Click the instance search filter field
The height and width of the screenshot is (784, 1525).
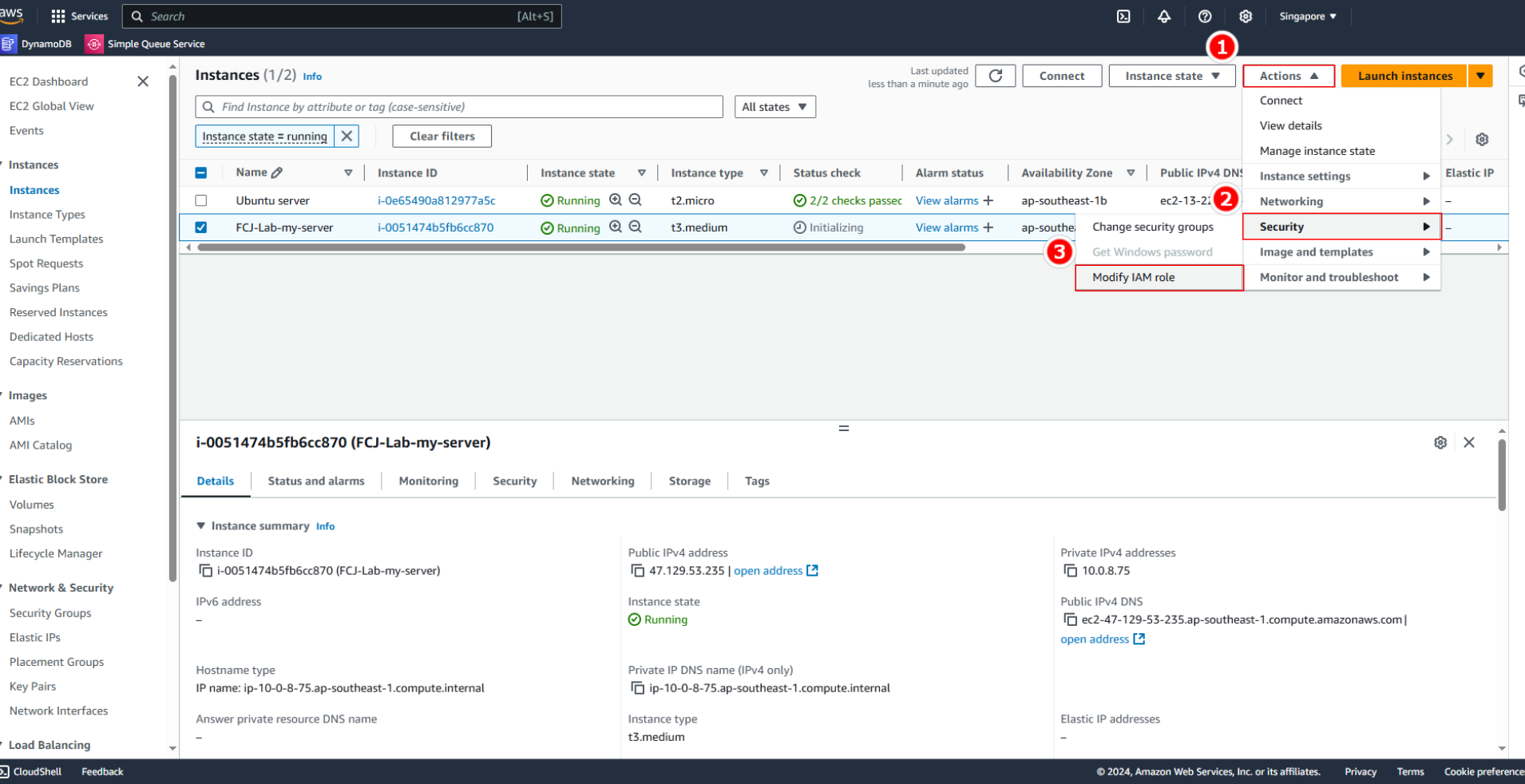coord(459,107)
